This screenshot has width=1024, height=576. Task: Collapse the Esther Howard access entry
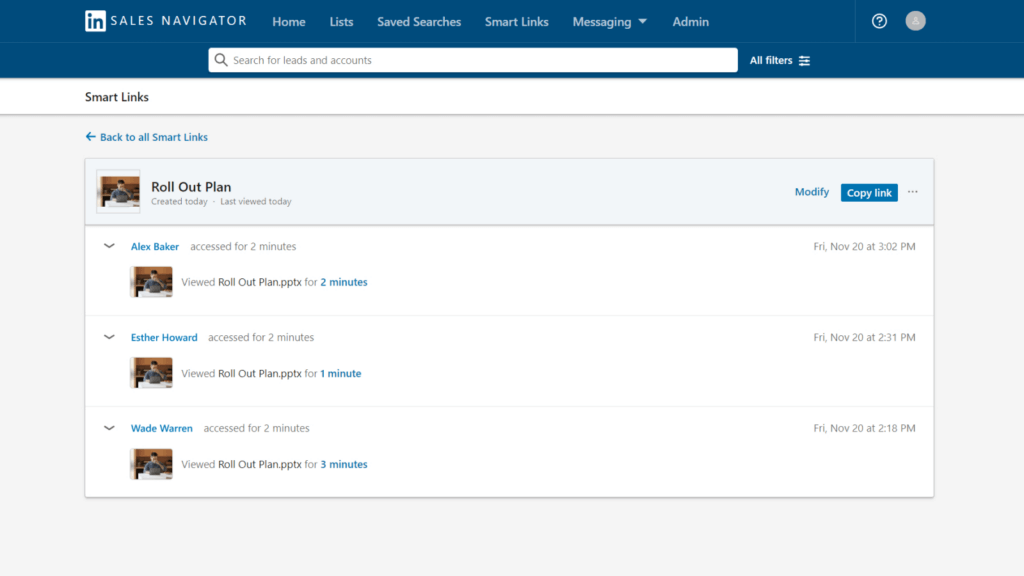(x=109, y=337)
